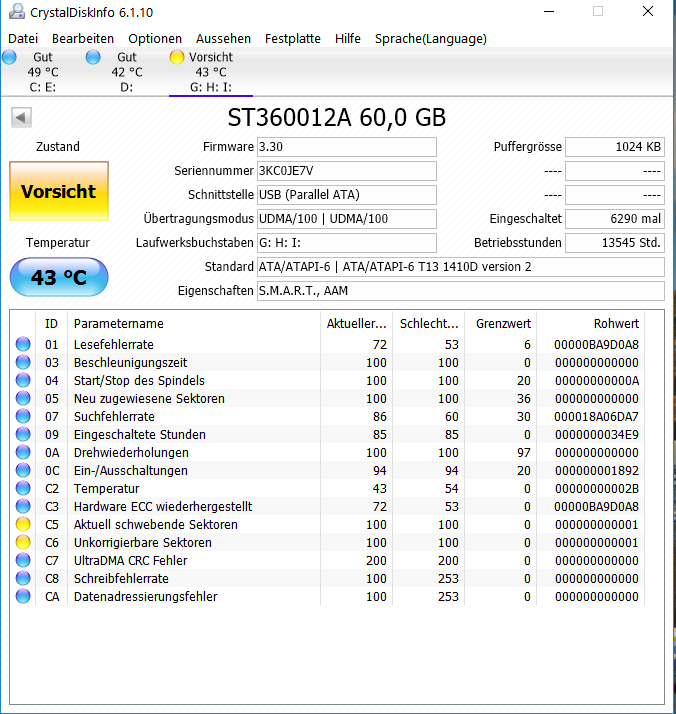
Task: Select the D: disk tab at 42 °C
Action: (127, 72)
